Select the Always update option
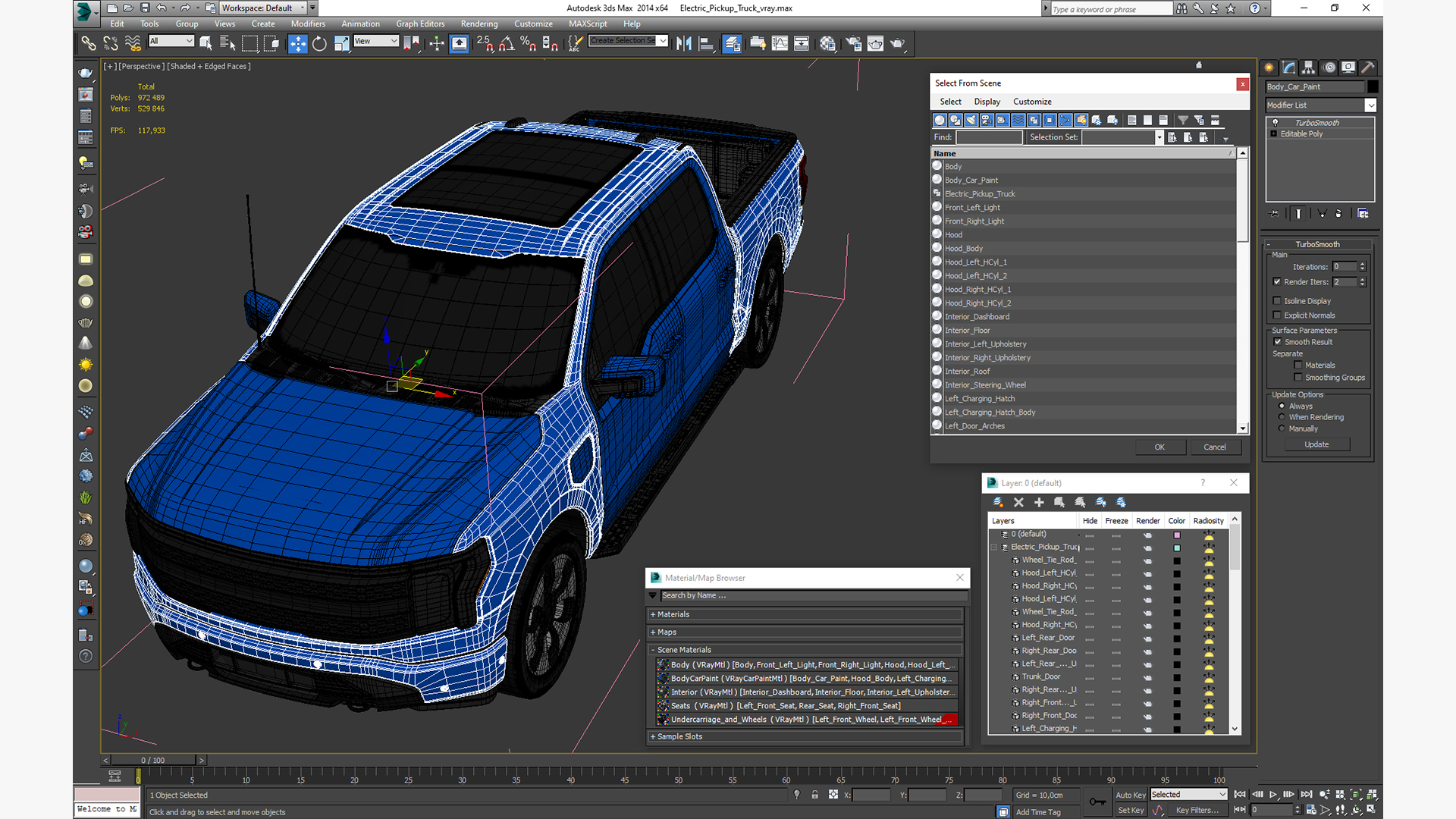 [x=1282, y=406]
